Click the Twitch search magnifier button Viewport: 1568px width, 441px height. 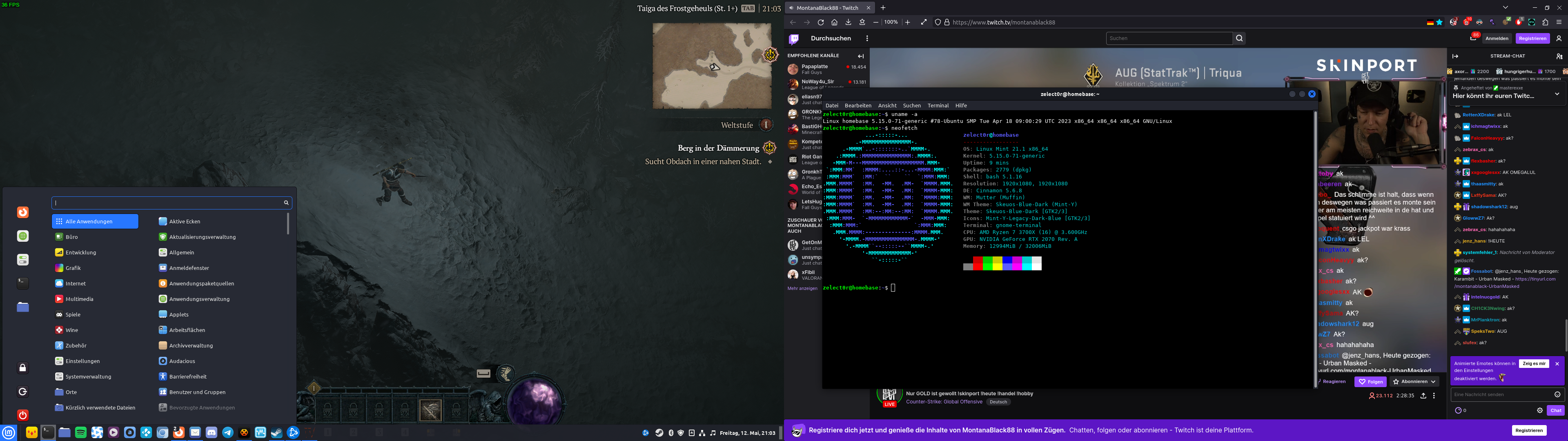click(x=1239, y=38)
